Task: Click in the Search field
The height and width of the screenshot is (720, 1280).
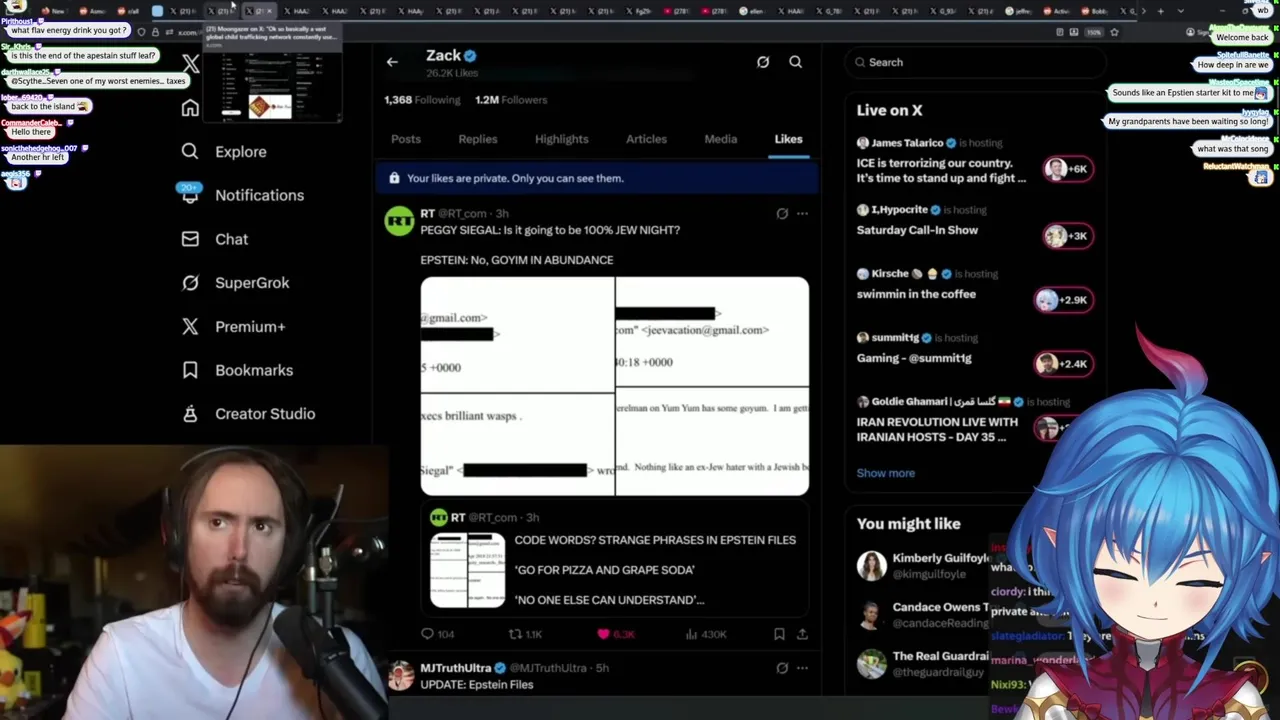Action: pos(975,62)
